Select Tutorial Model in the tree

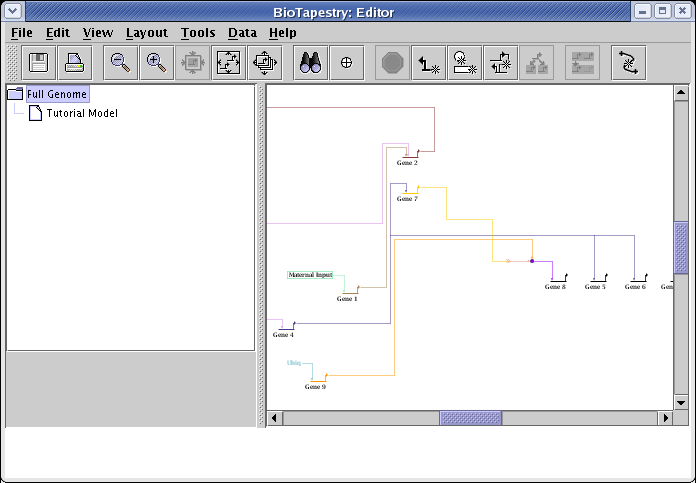[x=81, y=113]
